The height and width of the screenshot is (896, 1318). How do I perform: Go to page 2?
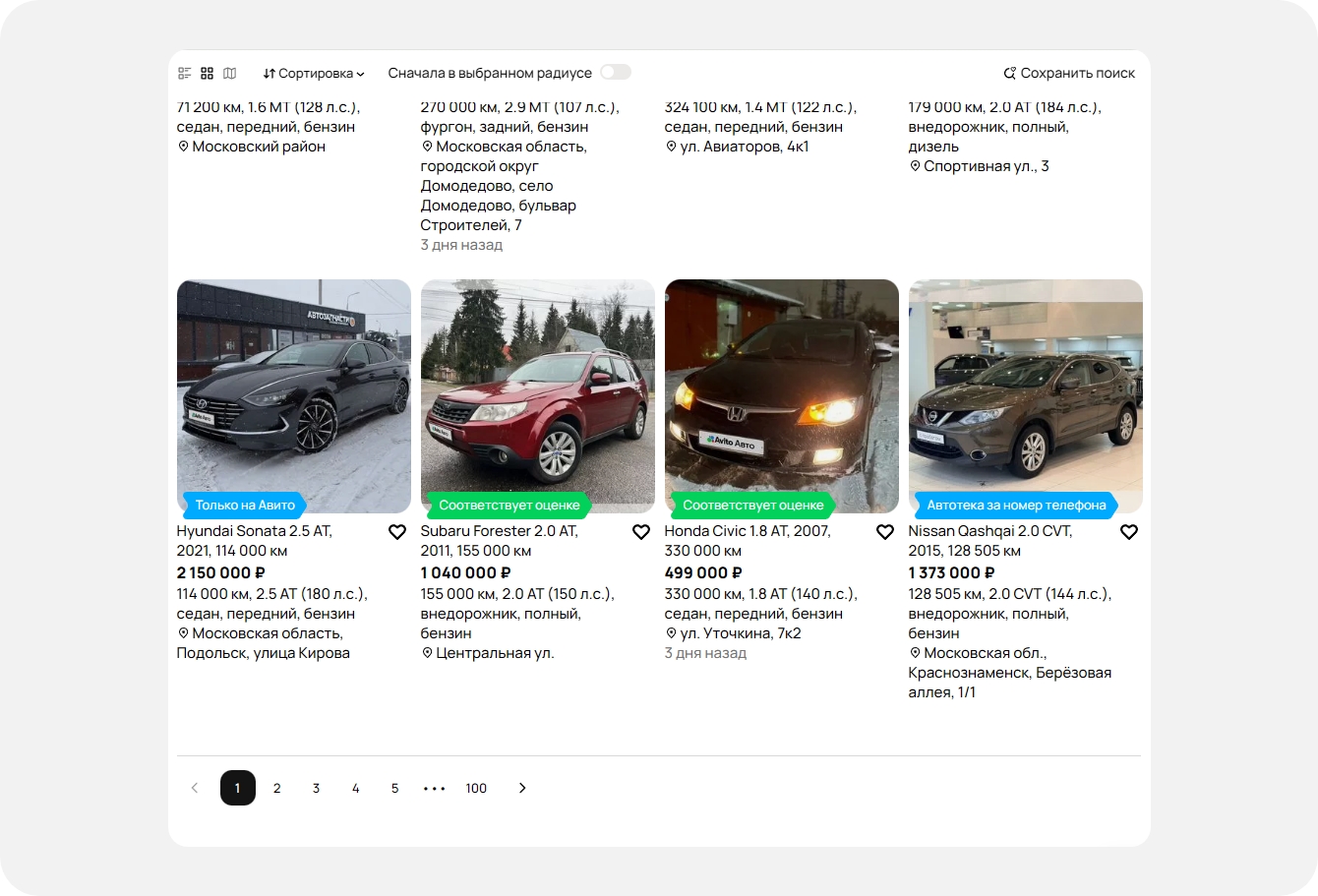[x=277, y=788]
